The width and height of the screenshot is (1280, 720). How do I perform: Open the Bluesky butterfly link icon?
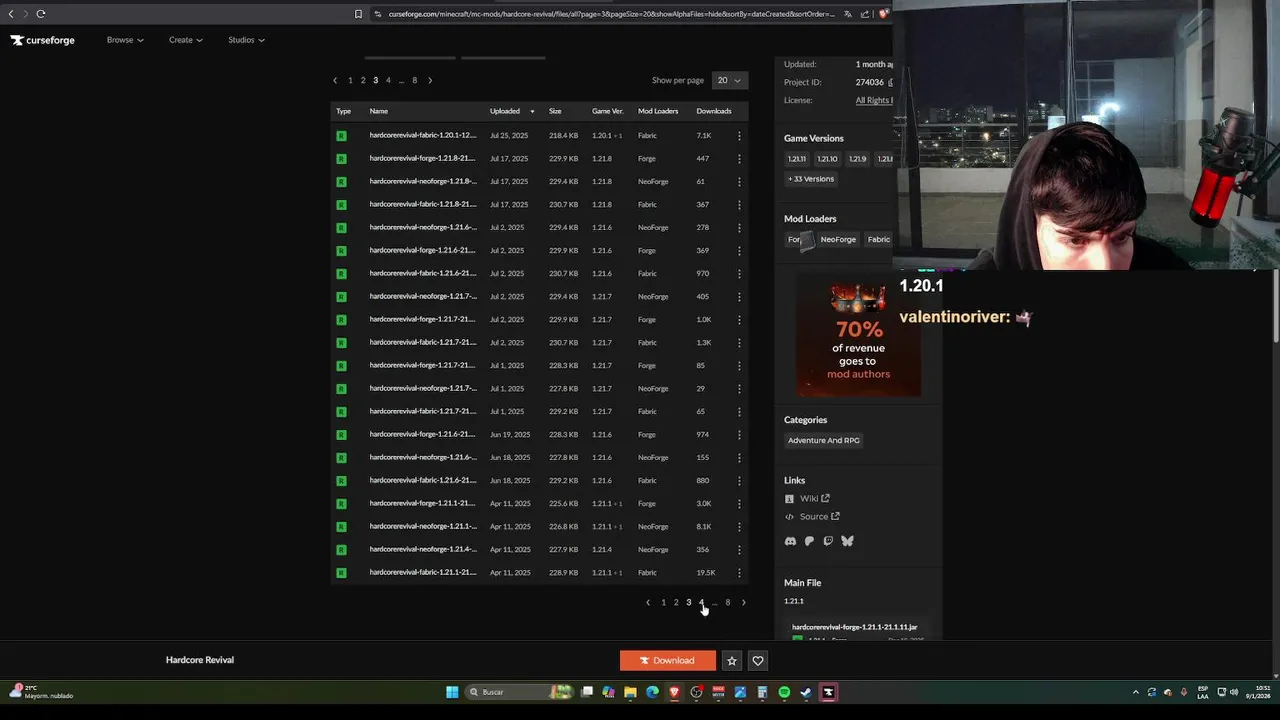(847, 541)
